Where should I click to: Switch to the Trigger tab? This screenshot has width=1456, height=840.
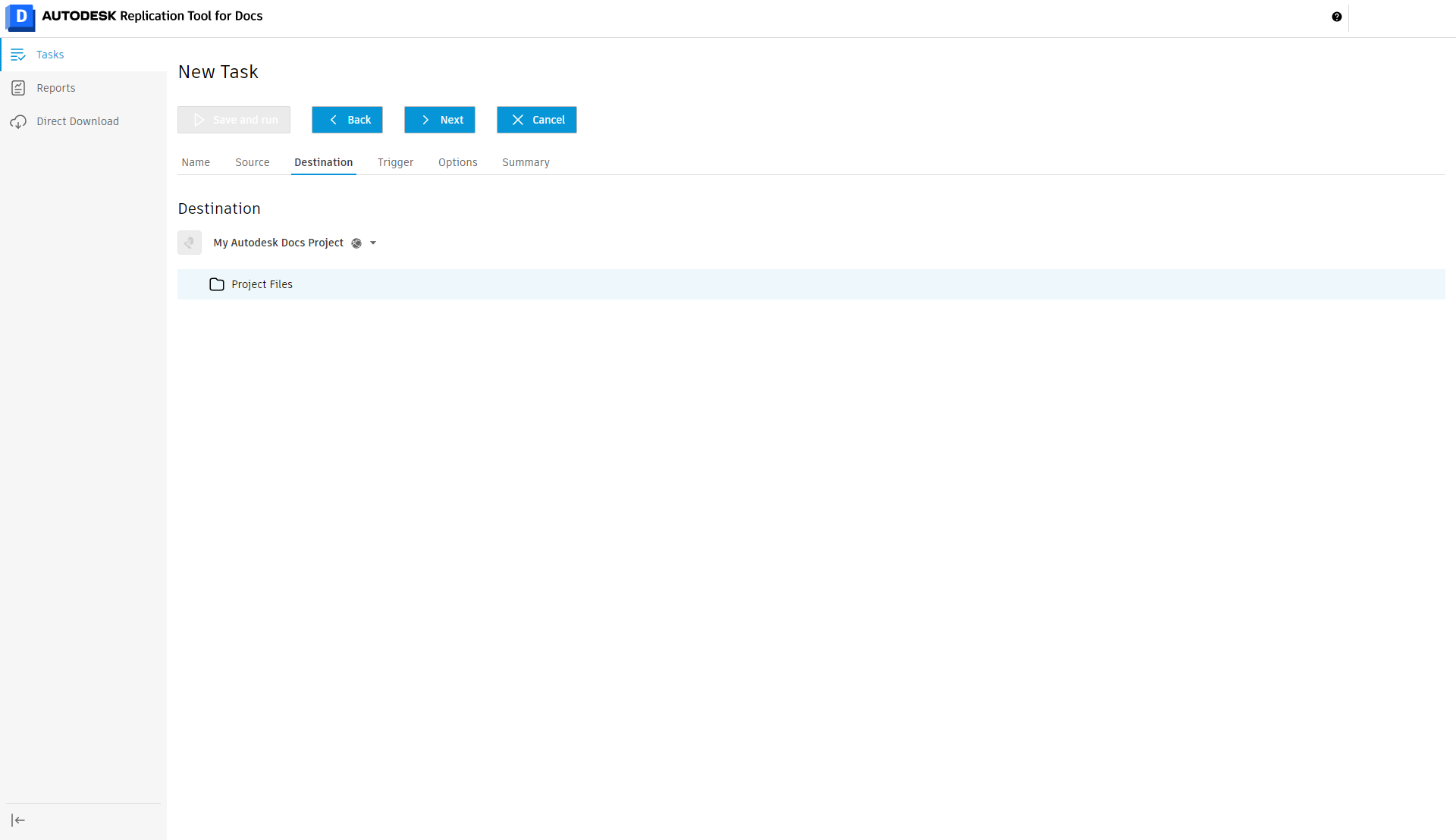pos(395,162)
